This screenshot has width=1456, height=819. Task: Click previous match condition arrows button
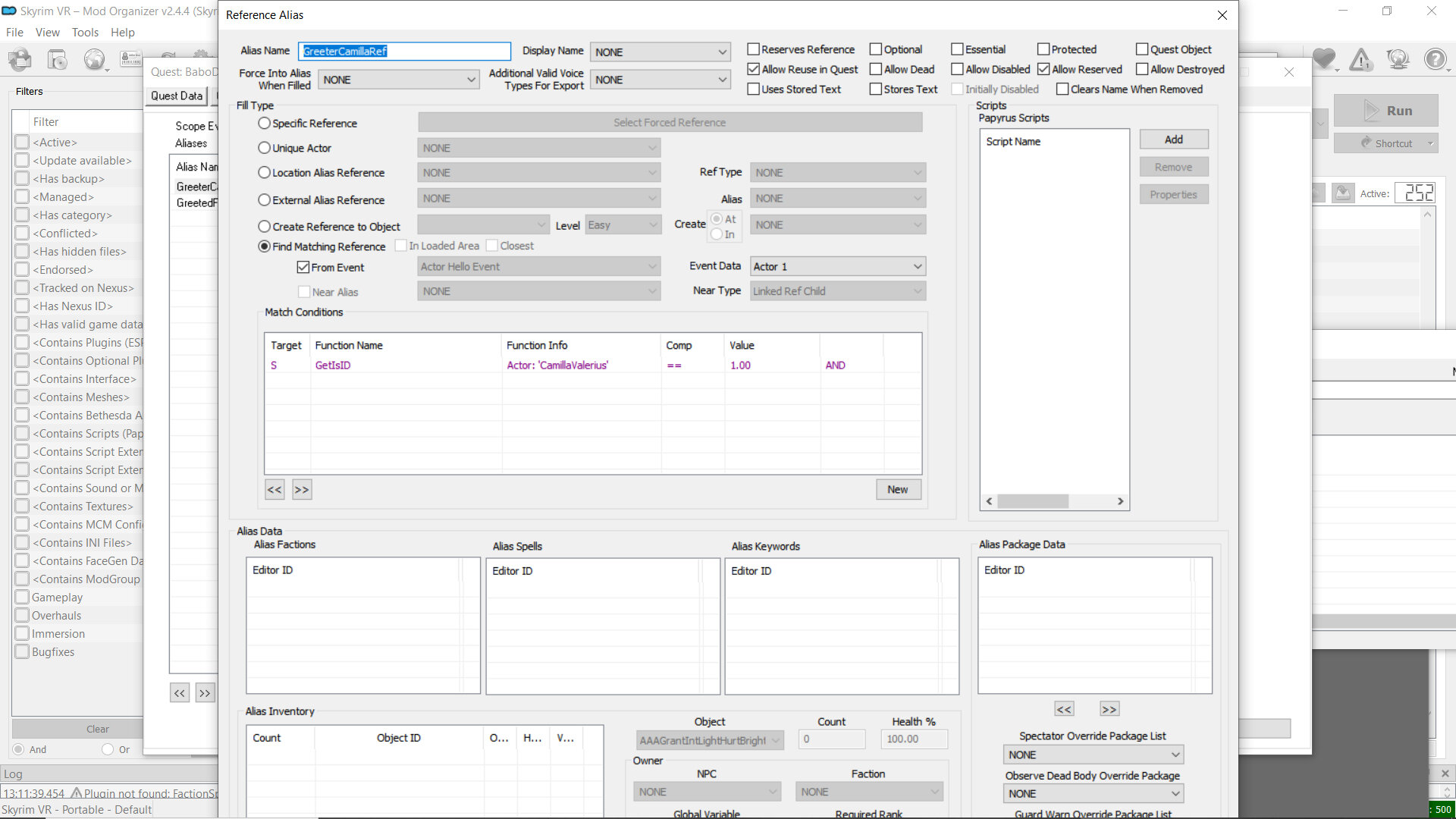click(275, 490)
